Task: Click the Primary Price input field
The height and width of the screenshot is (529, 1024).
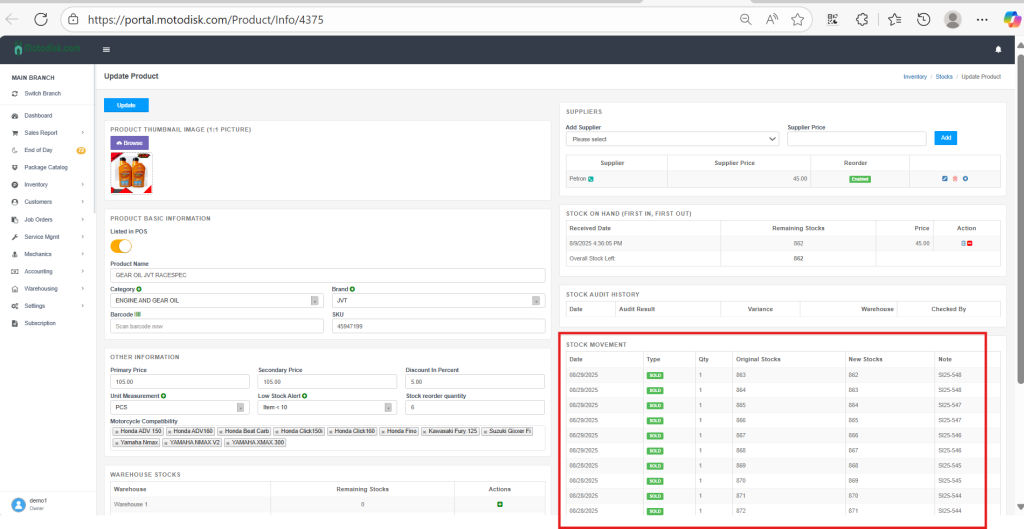Action: coord(179,381)
